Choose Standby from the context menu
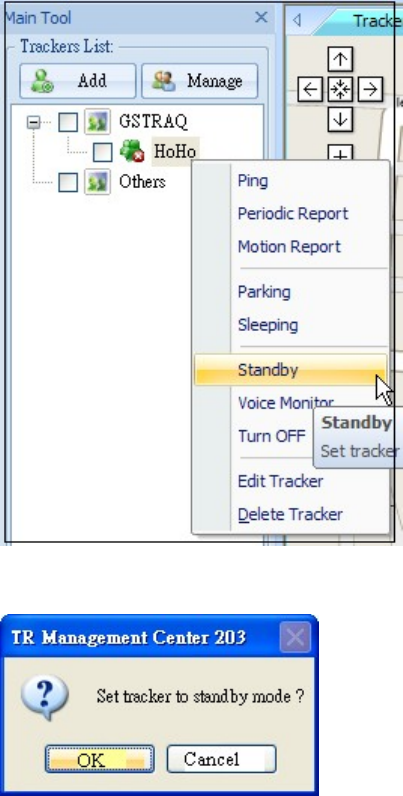The height and width of the screenshot is (796, 403). click(x=291, y=370)
